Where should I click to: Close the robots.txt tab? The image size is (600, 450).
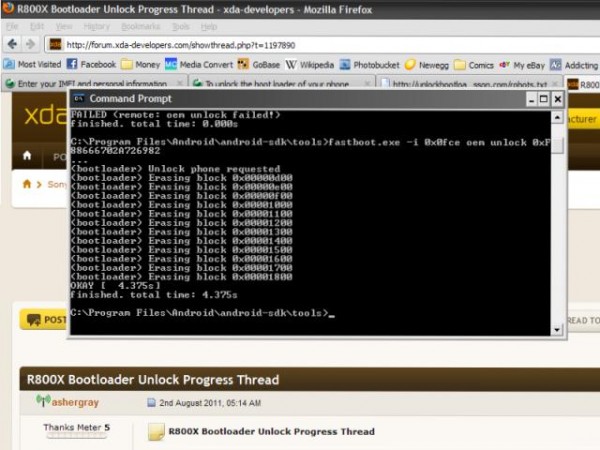pyautogui.click(x=554, y=83)
